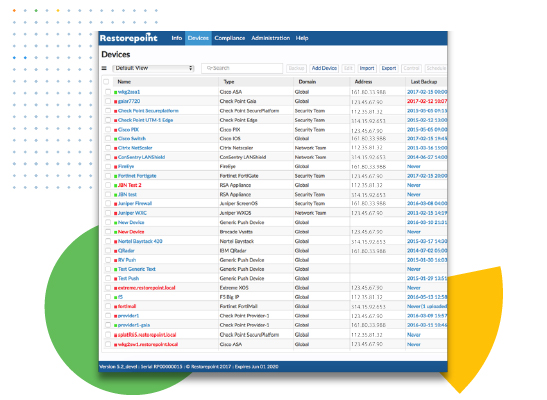The image size is (547, 400).
Task: Click the Type cell reading 'F5 Big IP'
Action: point(229,297)
